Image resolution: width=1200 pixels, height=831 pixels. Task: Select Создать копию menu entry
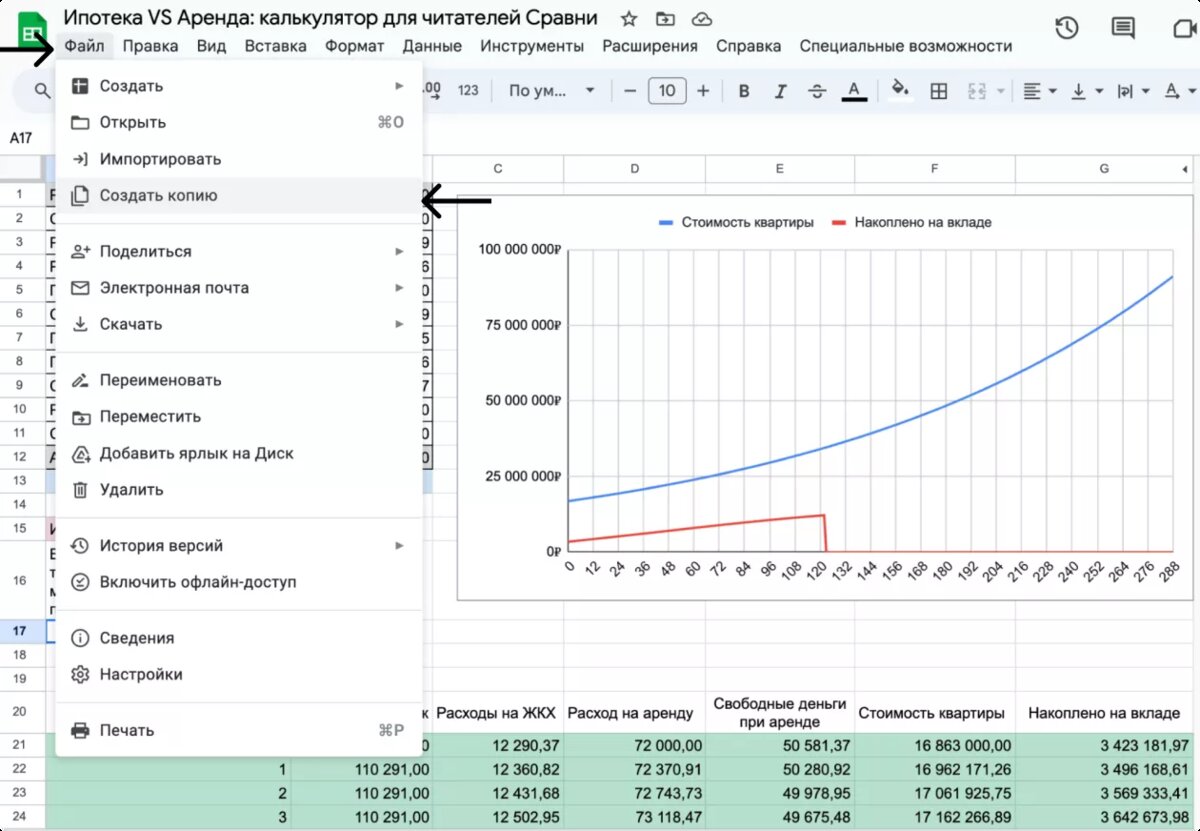[239, 195]
